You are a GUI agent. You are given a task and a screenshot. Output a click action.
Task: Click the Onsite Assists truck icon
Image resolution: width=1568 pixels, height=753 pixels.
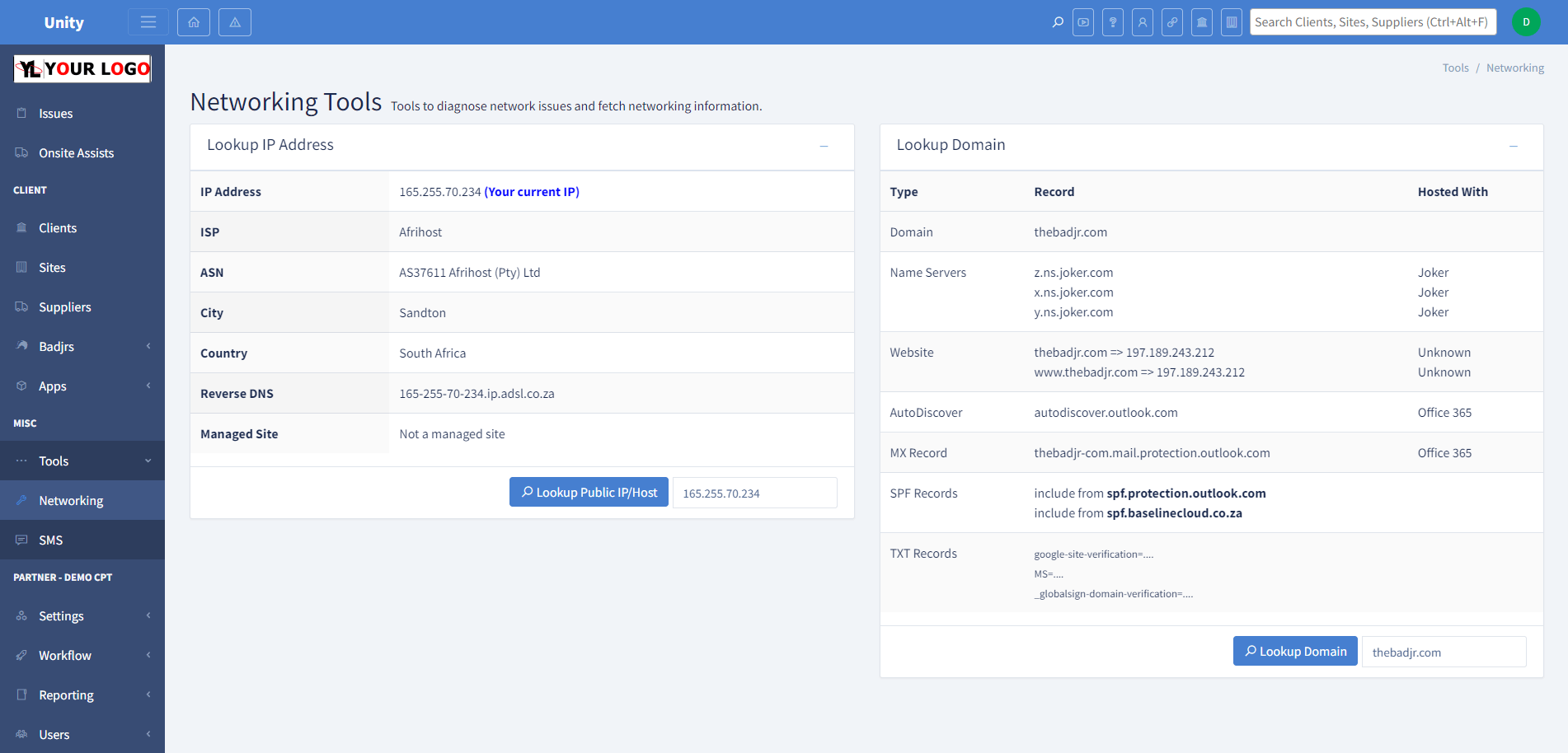point(21,152)
